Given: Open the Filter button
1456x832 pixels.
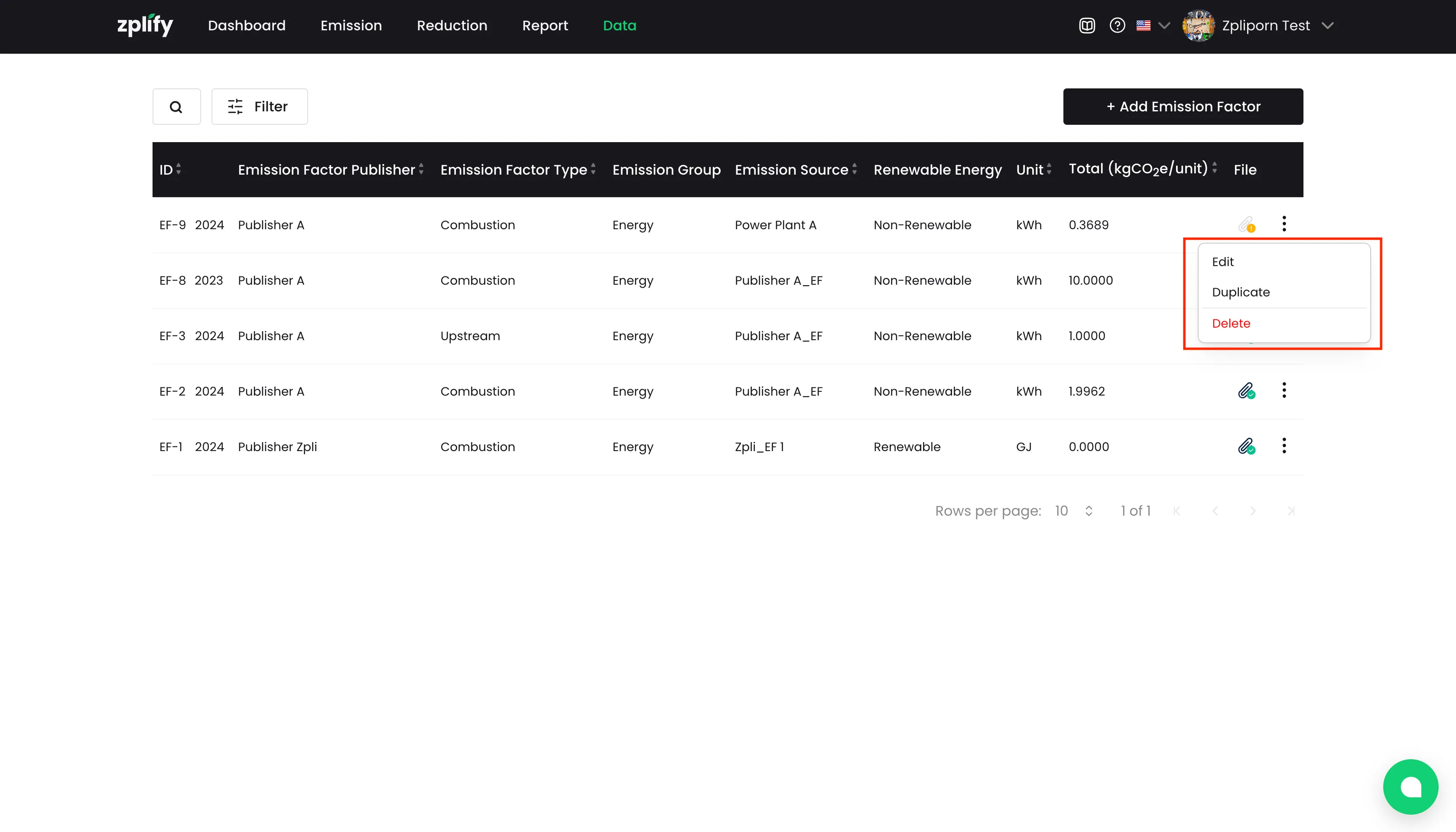Looking at the screenshot, I should pyautogui.click(x=260, y=106).
